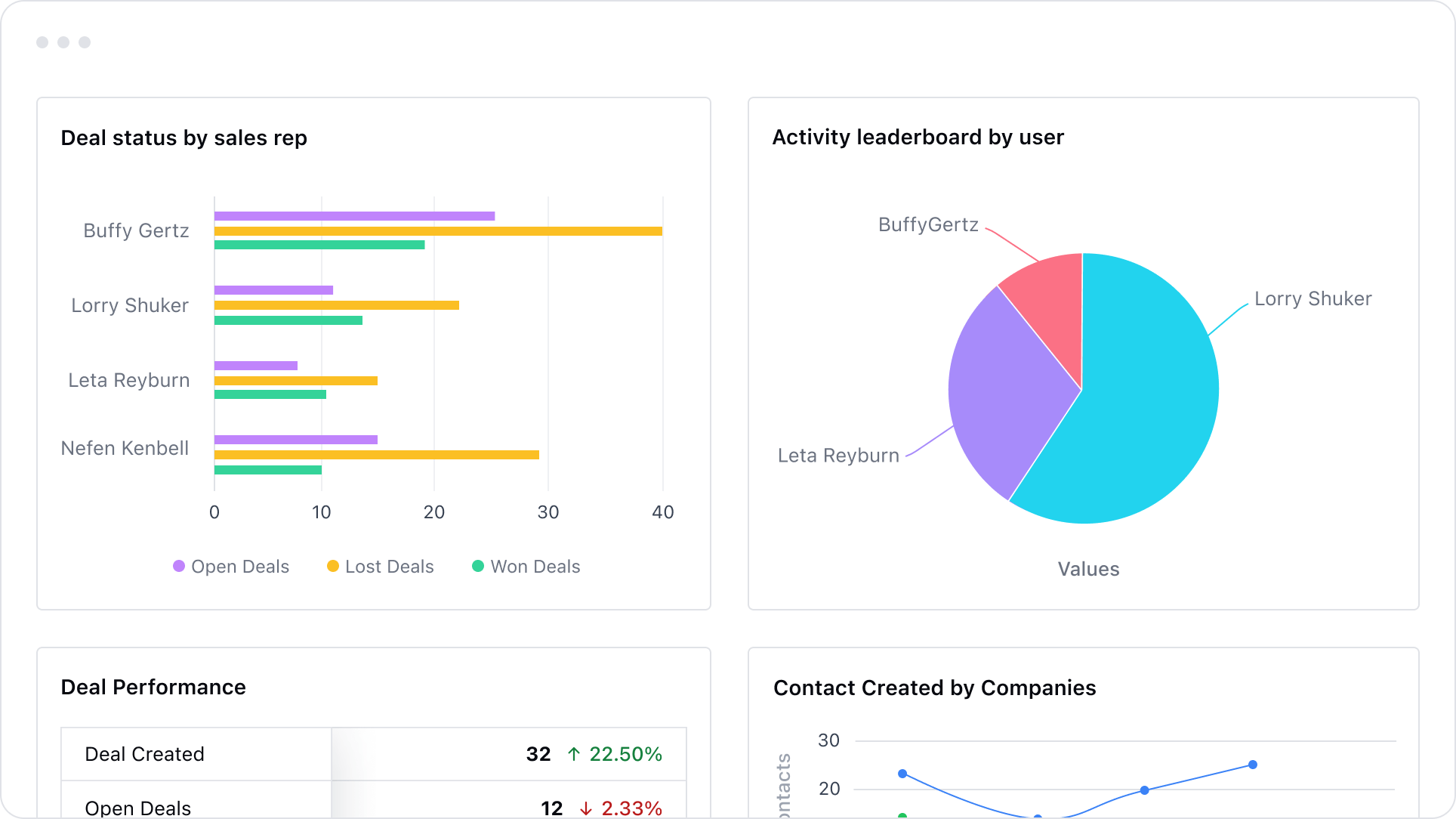
Task: Click the Leta Reyburn pie chart label
Action: click(838, 456)
